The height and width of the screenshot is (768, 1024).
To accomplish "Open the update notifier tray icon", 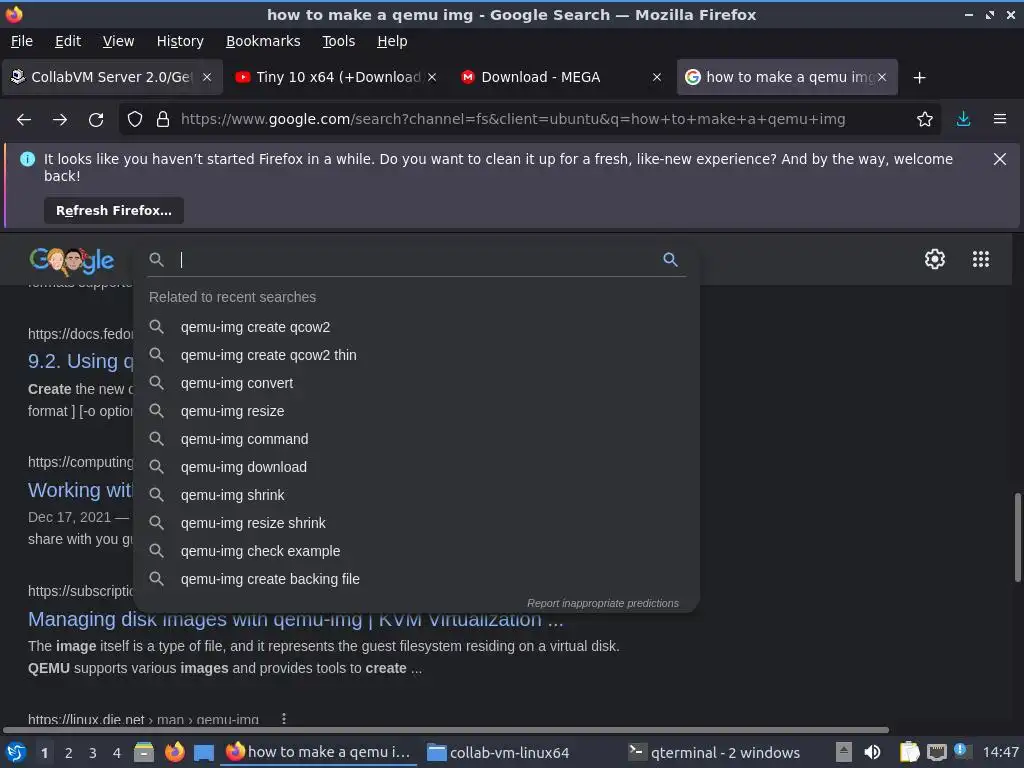I will 961,750.
